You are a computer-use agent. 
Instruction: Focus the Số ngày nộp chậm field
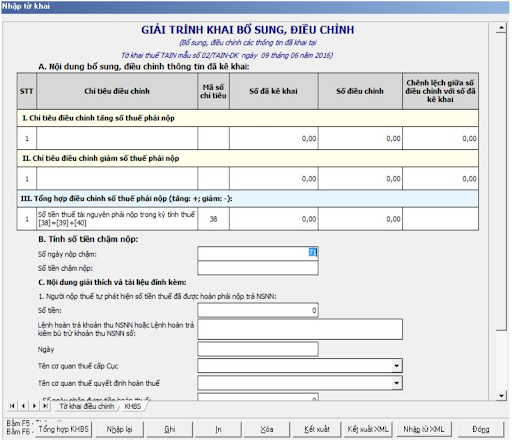pyautogui.click(x=258, y=254)
